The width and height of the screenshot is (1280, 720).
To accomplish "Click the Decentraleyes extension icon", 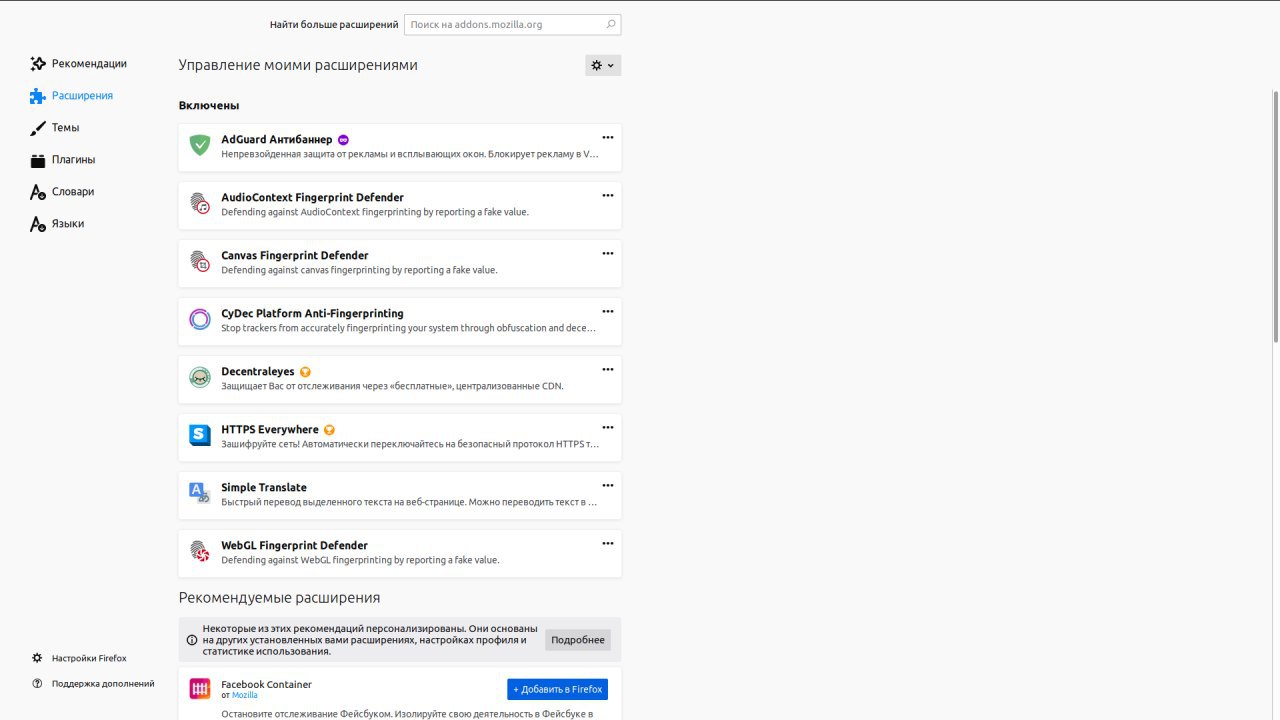I will 200,377.
